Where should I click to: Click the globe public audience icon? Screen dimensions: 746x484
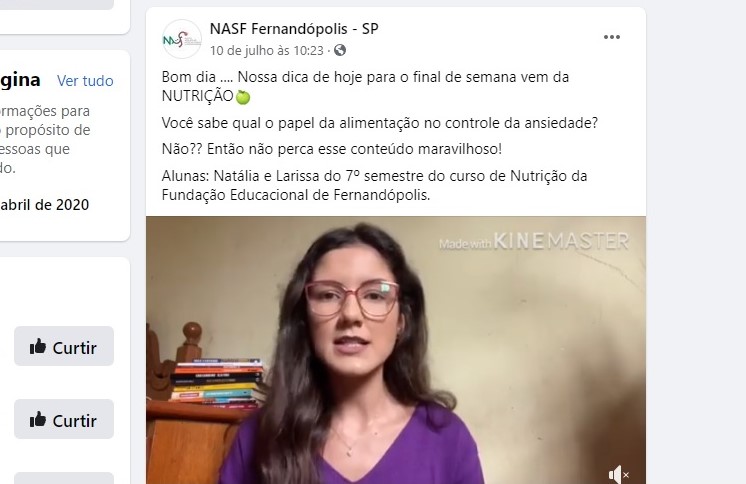340,50
